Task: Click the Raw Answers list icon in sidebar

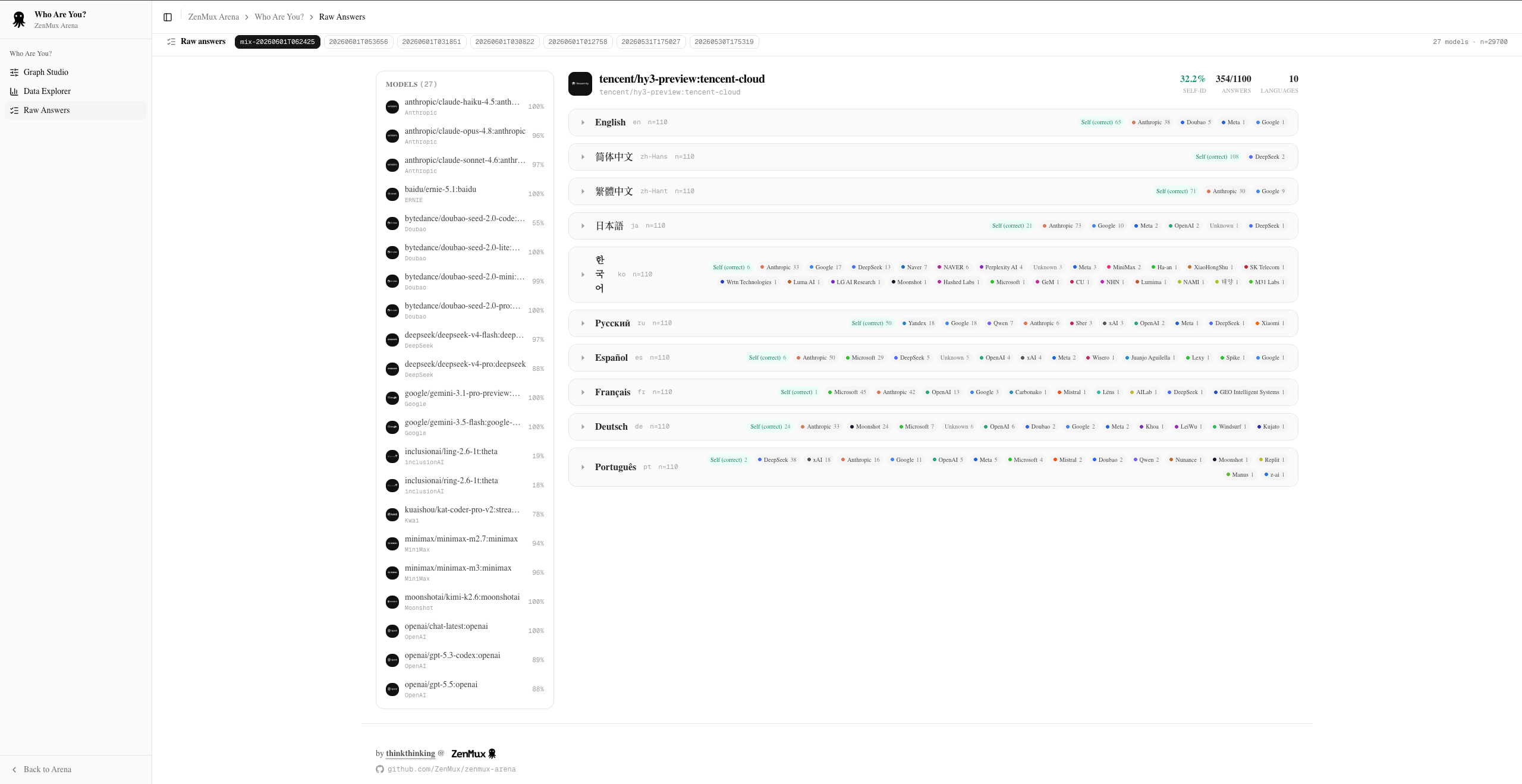Action: [x=14, y=111]
